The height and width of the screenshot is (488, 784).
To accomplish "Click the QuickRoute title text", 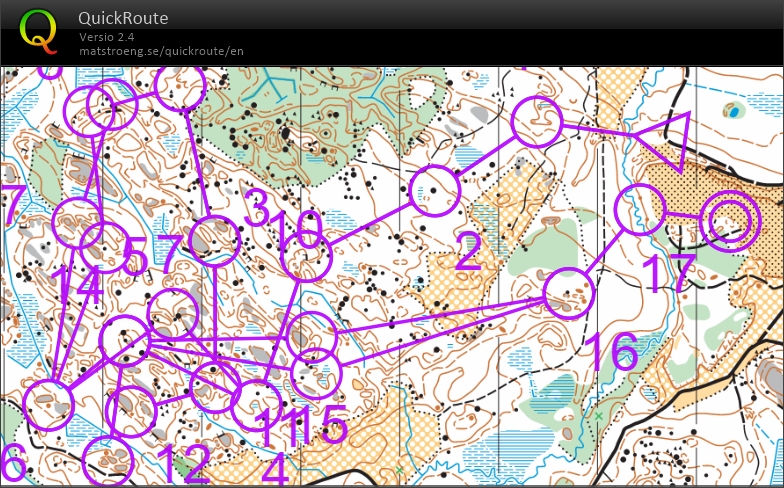I will pos(123,18).
